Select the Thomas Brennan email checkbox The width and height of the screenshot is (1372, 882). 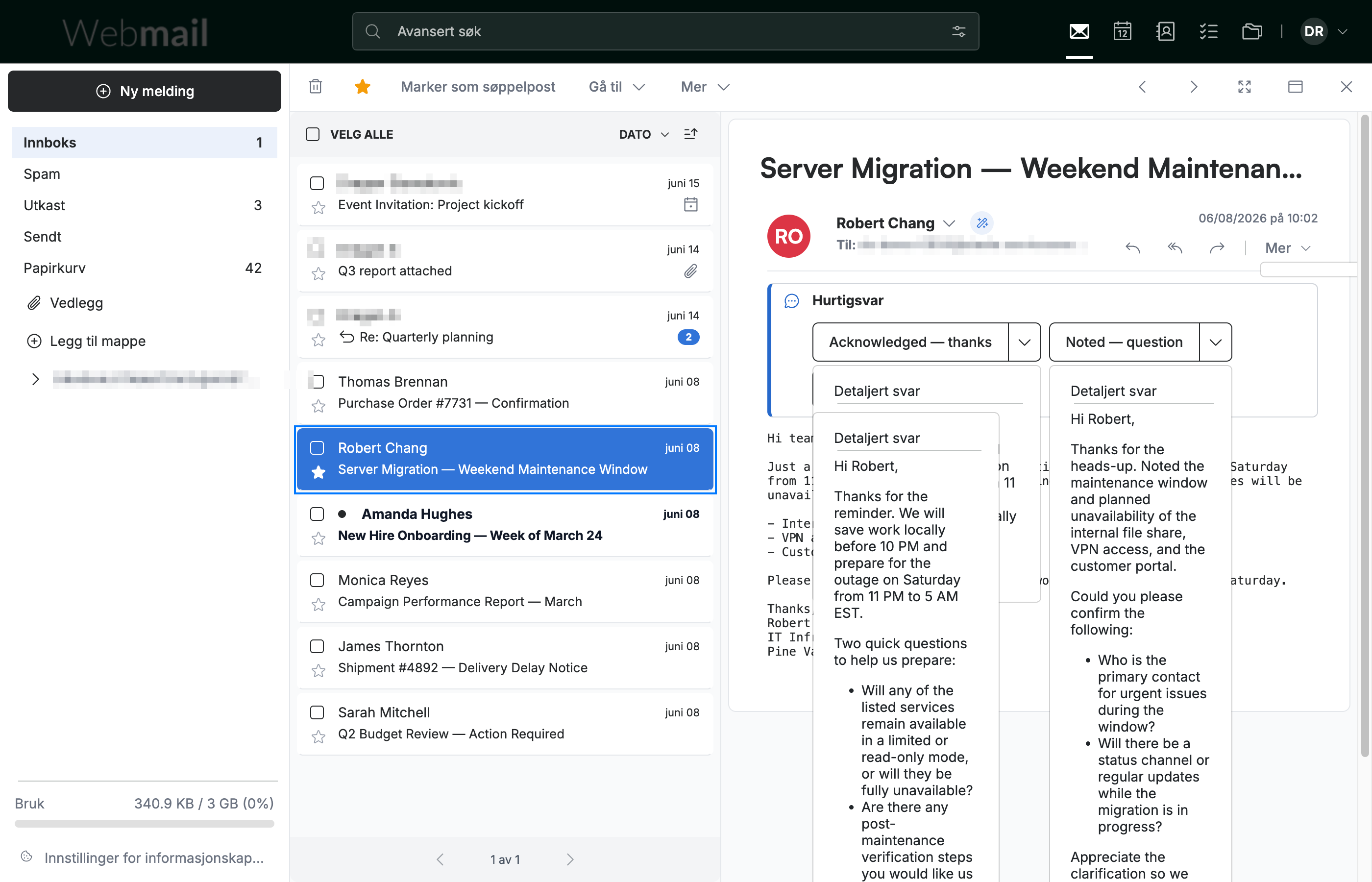click(317, 381)
